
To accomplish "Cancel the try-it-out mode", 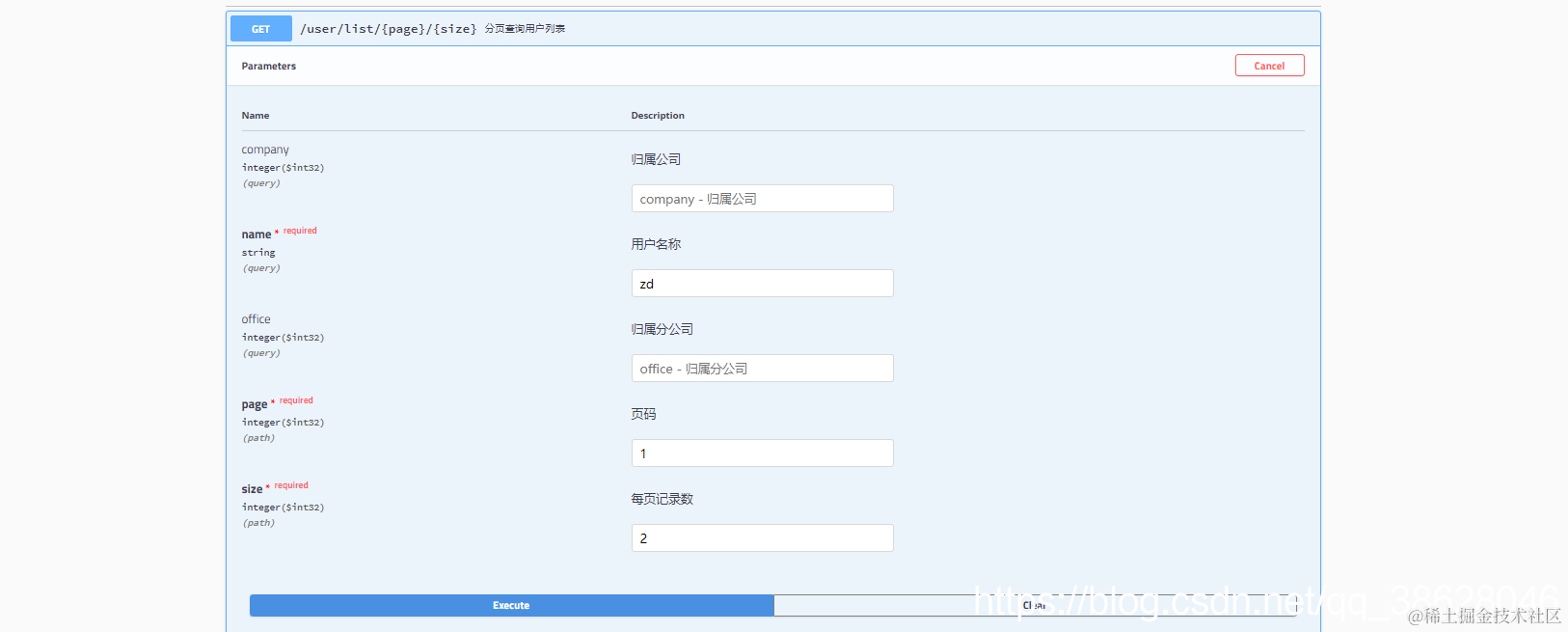I will click(x=1269, y=66).
